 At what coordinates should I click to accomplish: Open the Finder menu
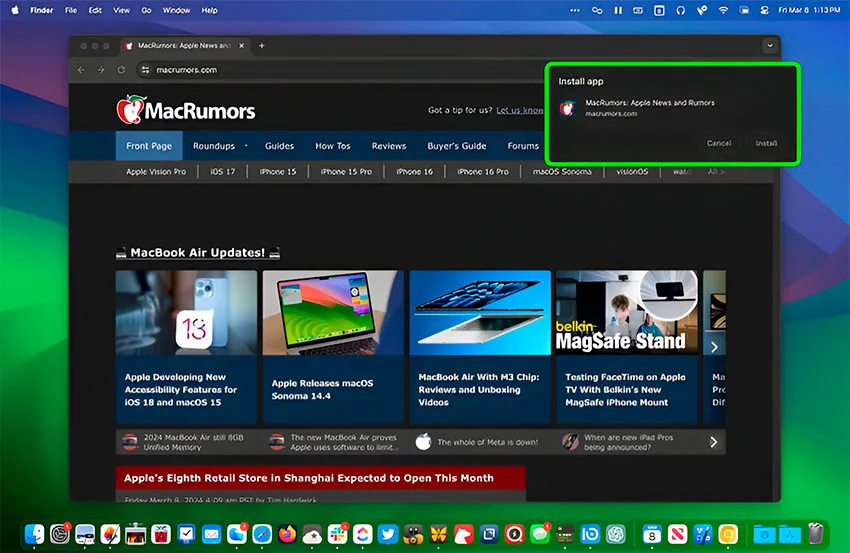(x=42, y=10)
